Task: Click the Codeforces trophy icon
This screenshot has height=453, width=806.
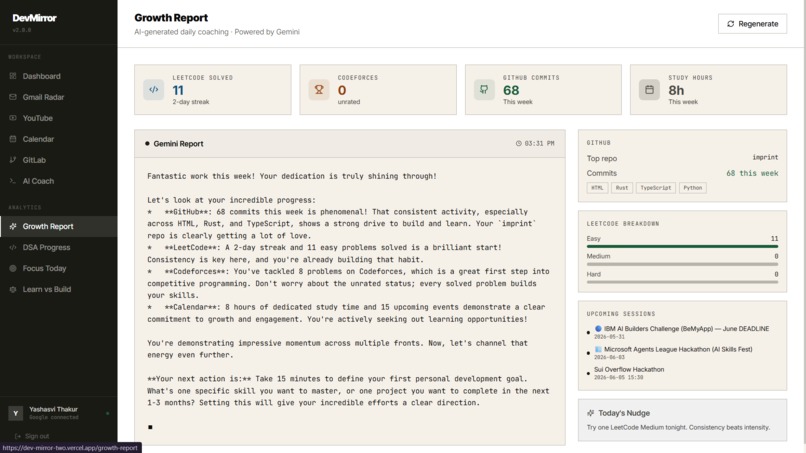Action: pyautogui.click(x=319, y=89)
